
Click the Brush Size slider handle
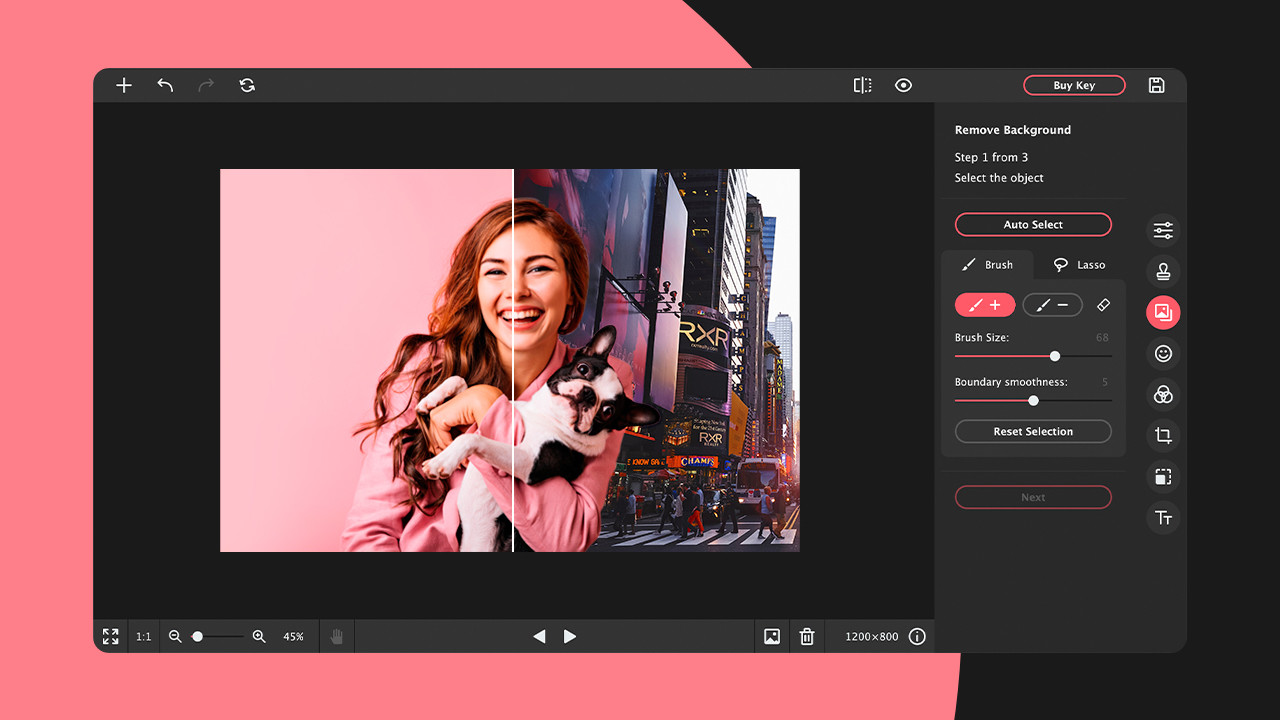point(1055,356)
